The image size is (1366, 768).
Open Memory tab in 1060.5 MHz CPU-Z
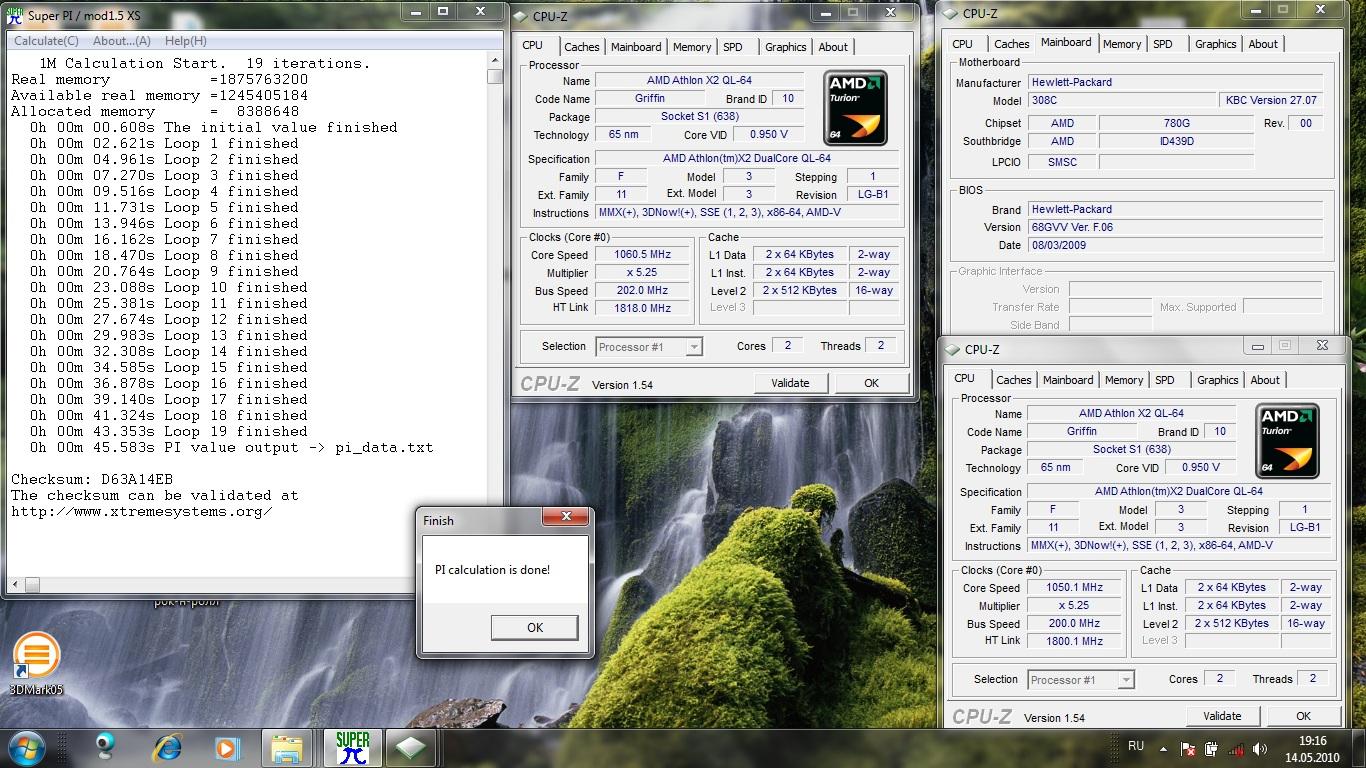(x=692, y=47)
